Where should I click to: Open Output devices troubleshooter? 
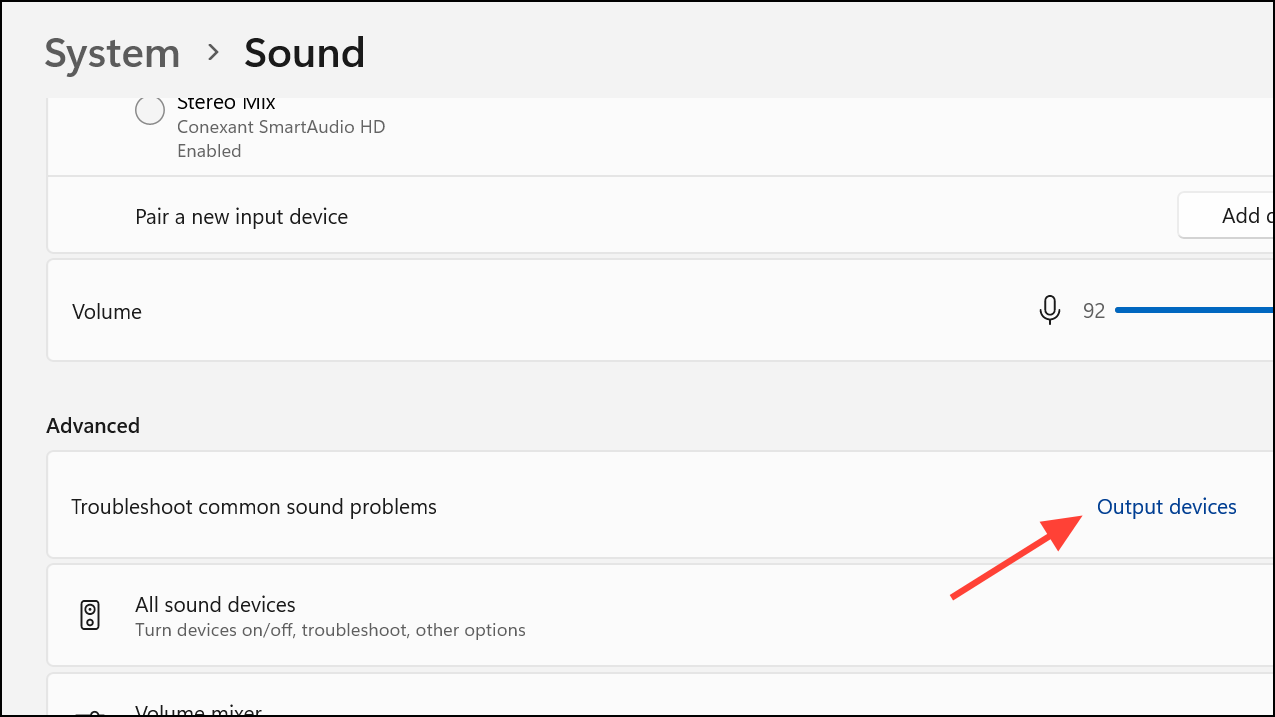[1166, 507]
